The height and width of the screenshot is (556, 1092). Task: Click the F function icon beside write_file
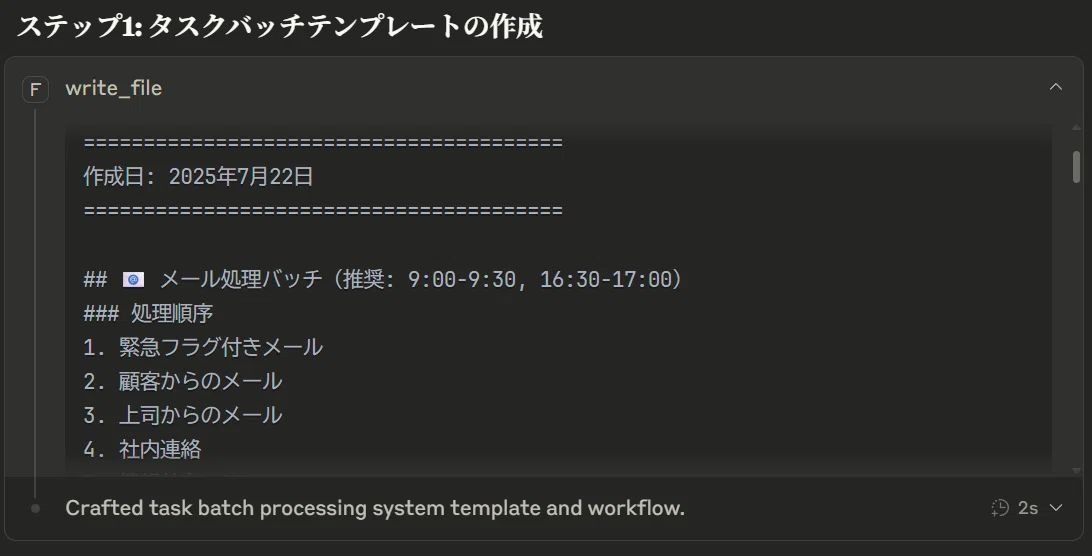pos(35,89)
